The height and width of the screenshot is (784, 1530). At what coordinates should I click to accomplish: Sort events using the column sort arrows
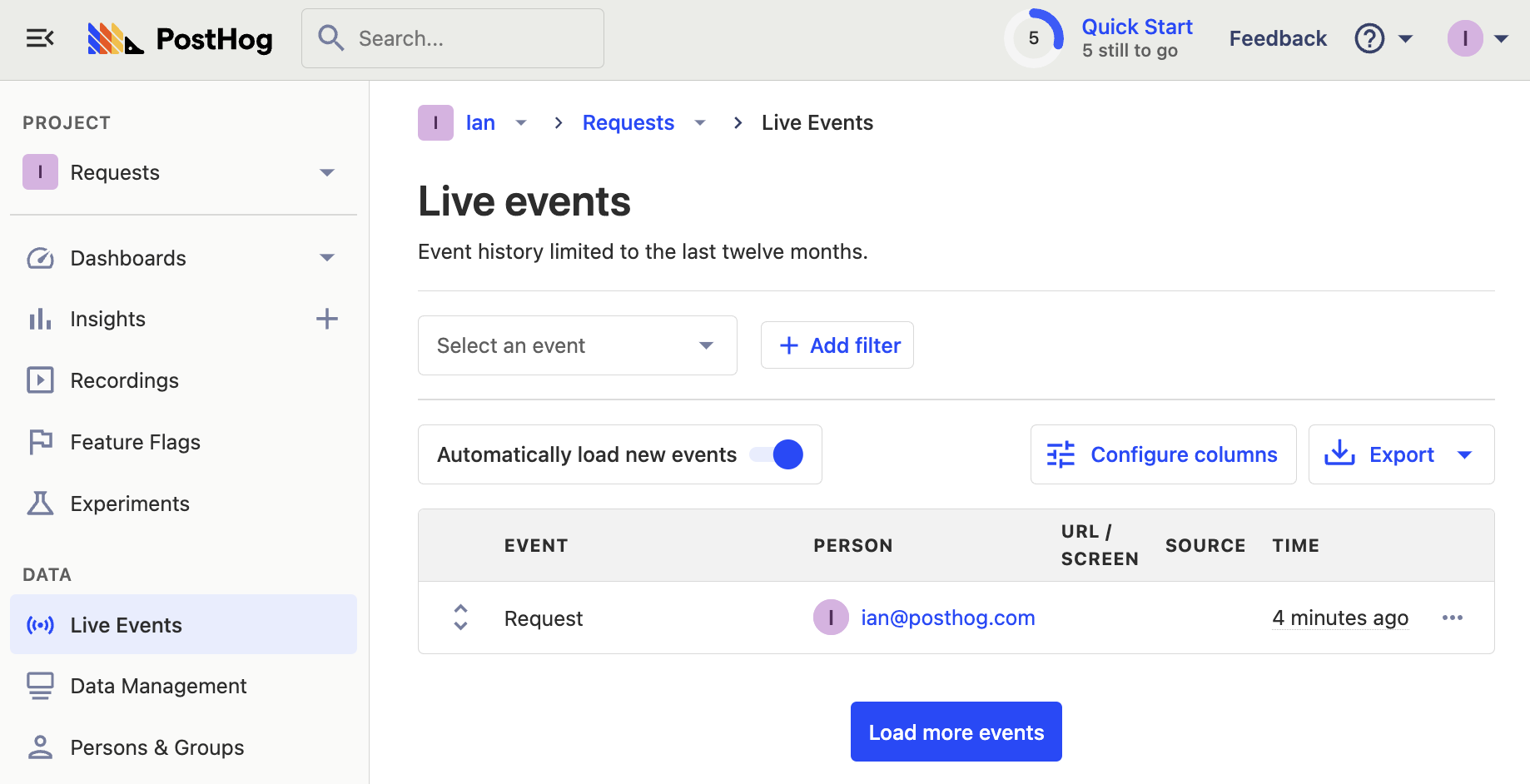click(x=459, y=618)
